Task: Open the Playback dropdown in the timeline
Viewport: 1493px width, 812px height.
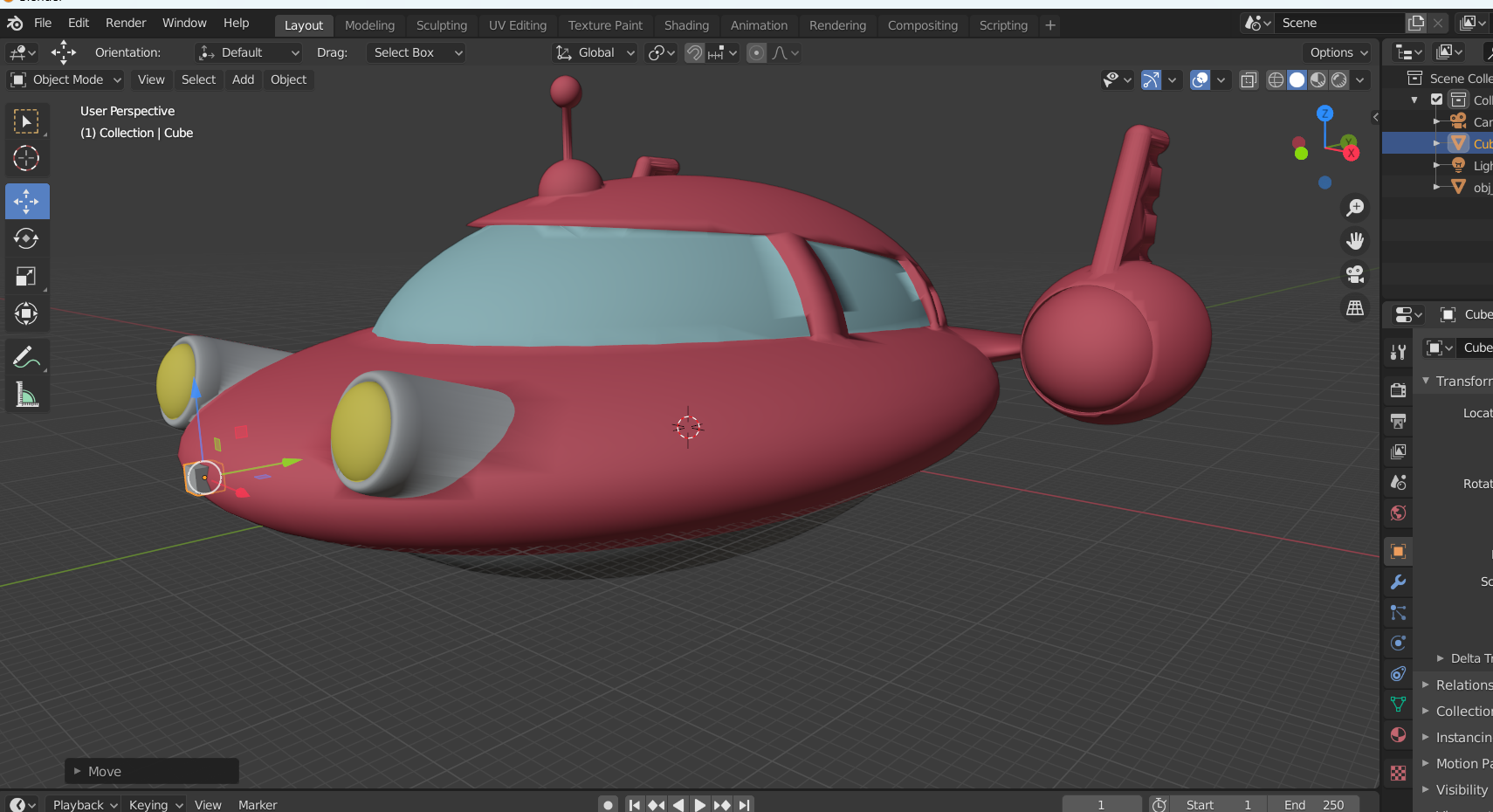Action: [85, 804]
